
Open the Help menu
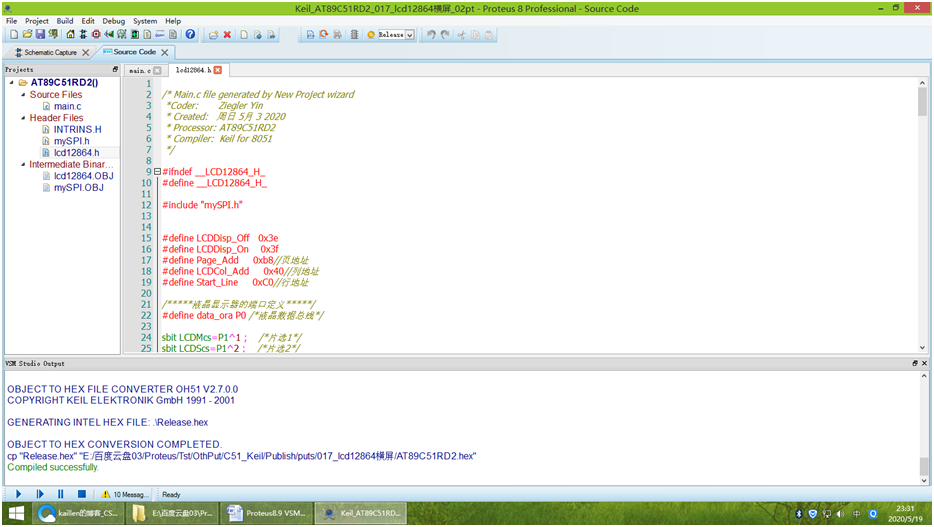pyautogui.click(x=173, y=21)
